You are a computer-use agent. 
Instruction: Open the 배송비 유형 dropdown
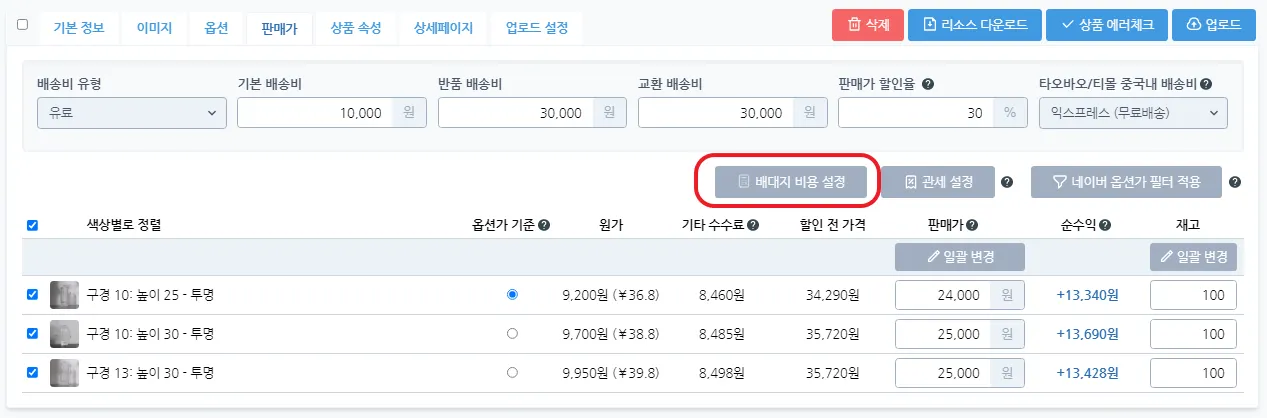pyautogui.click(x=132, y=113)
